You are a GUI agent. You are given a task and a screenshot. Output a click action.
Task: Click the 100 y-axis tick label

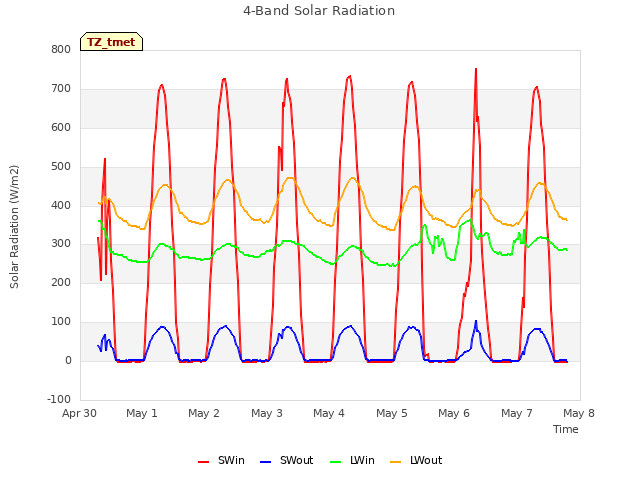click(61, 322)
